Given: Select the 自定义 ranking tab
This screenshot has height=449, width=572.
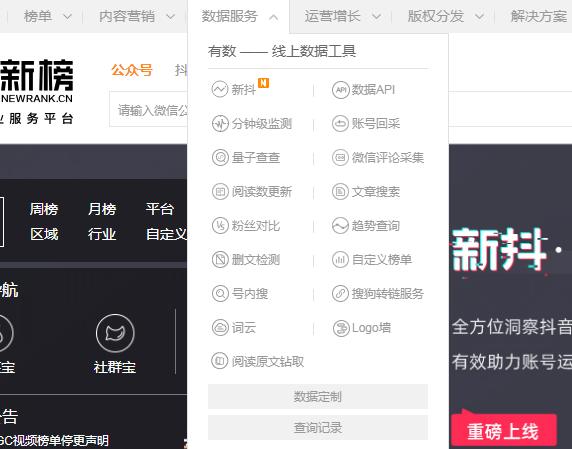Looking at the screenshot, I should tap(166, 234).
